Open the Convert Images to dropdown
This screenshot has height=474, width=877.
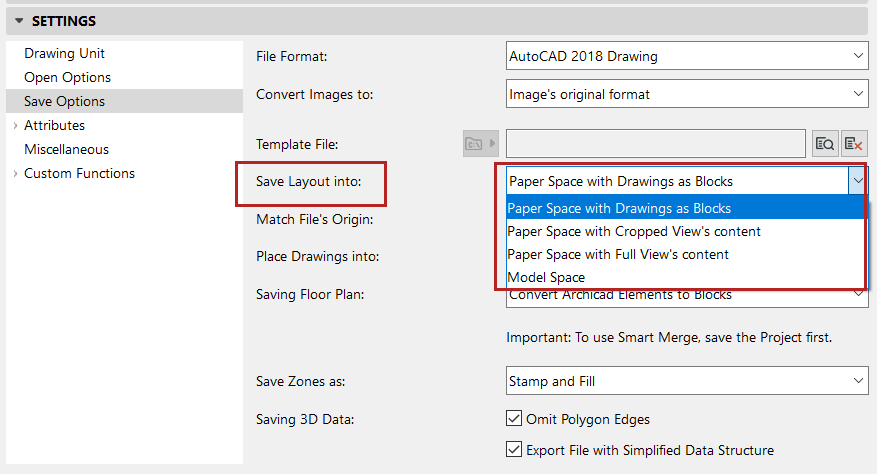tap(686, 94)
